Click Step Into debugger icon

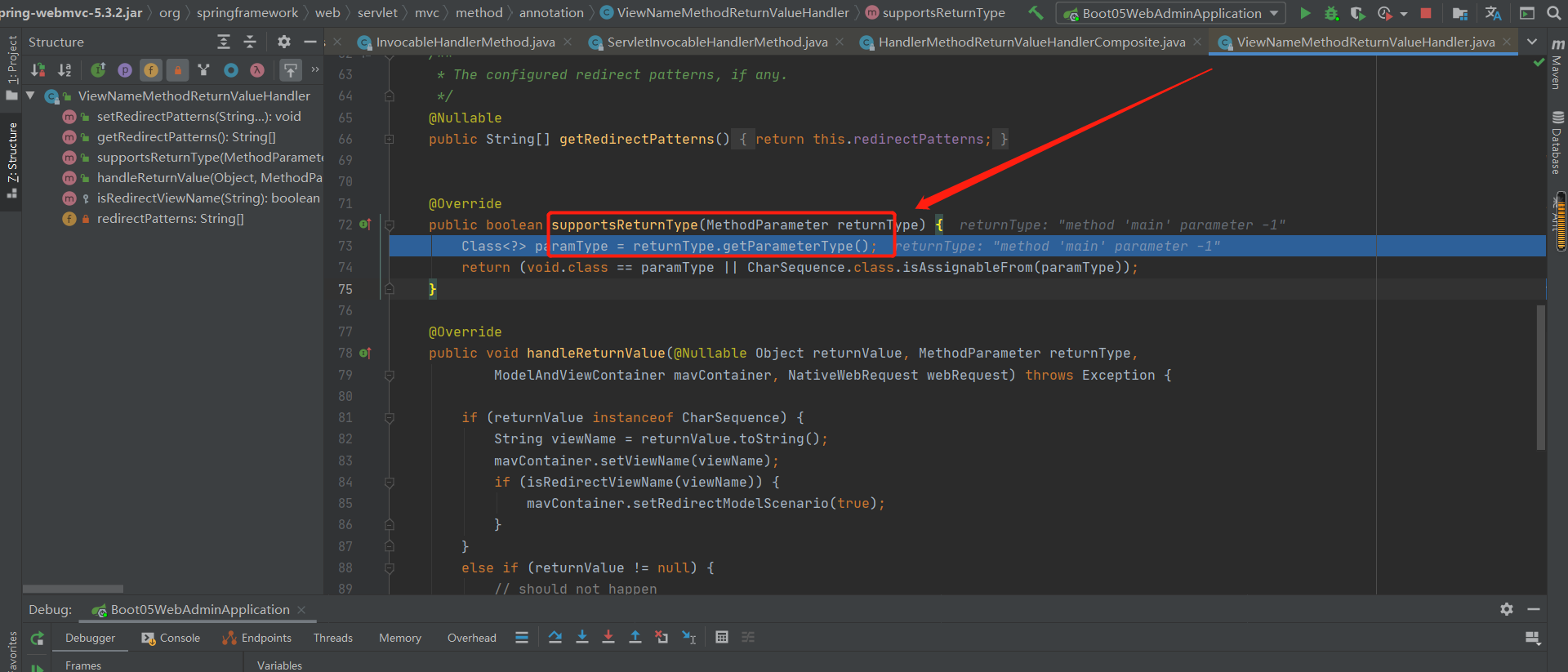pos(582,637)
